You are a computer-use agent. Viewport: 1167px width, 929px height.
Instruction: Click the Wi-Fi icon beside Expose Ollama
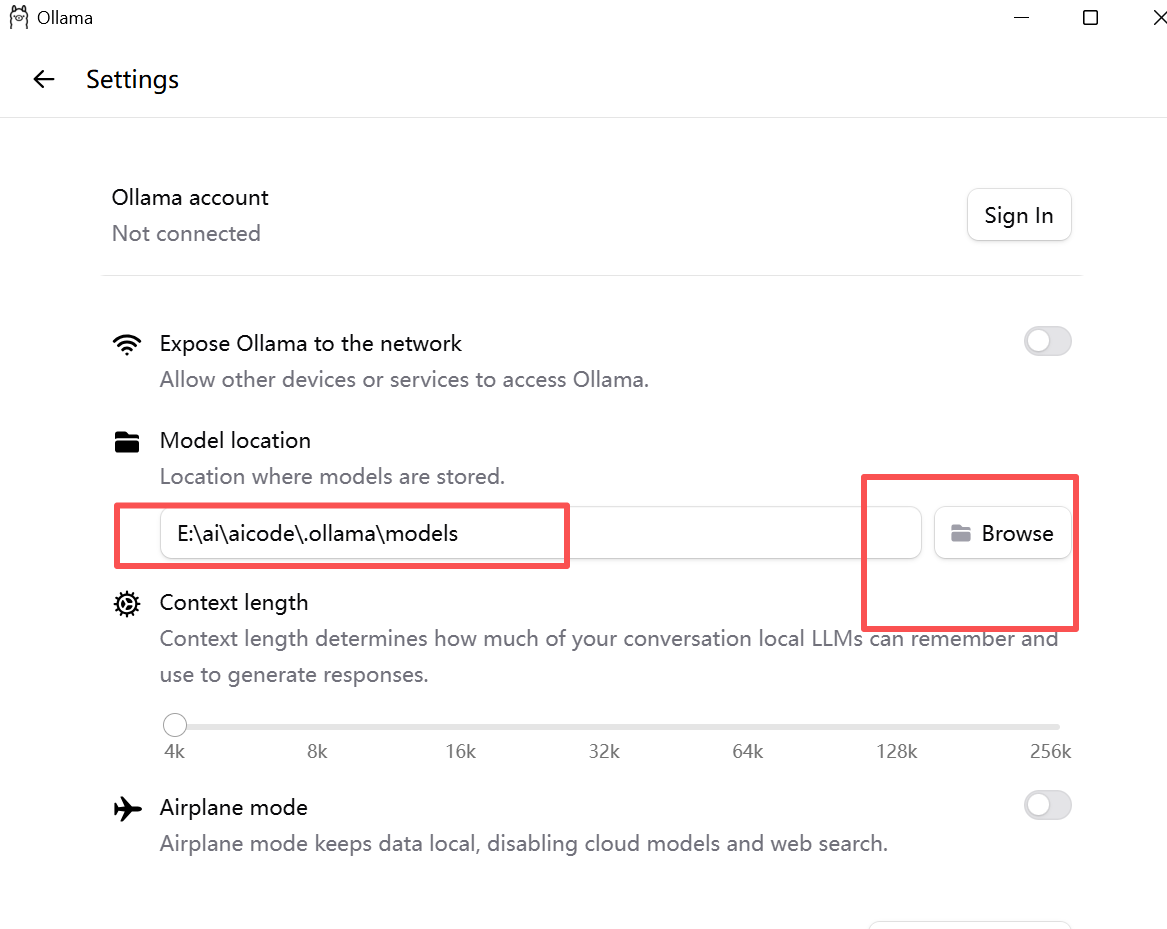coord(127,344)
